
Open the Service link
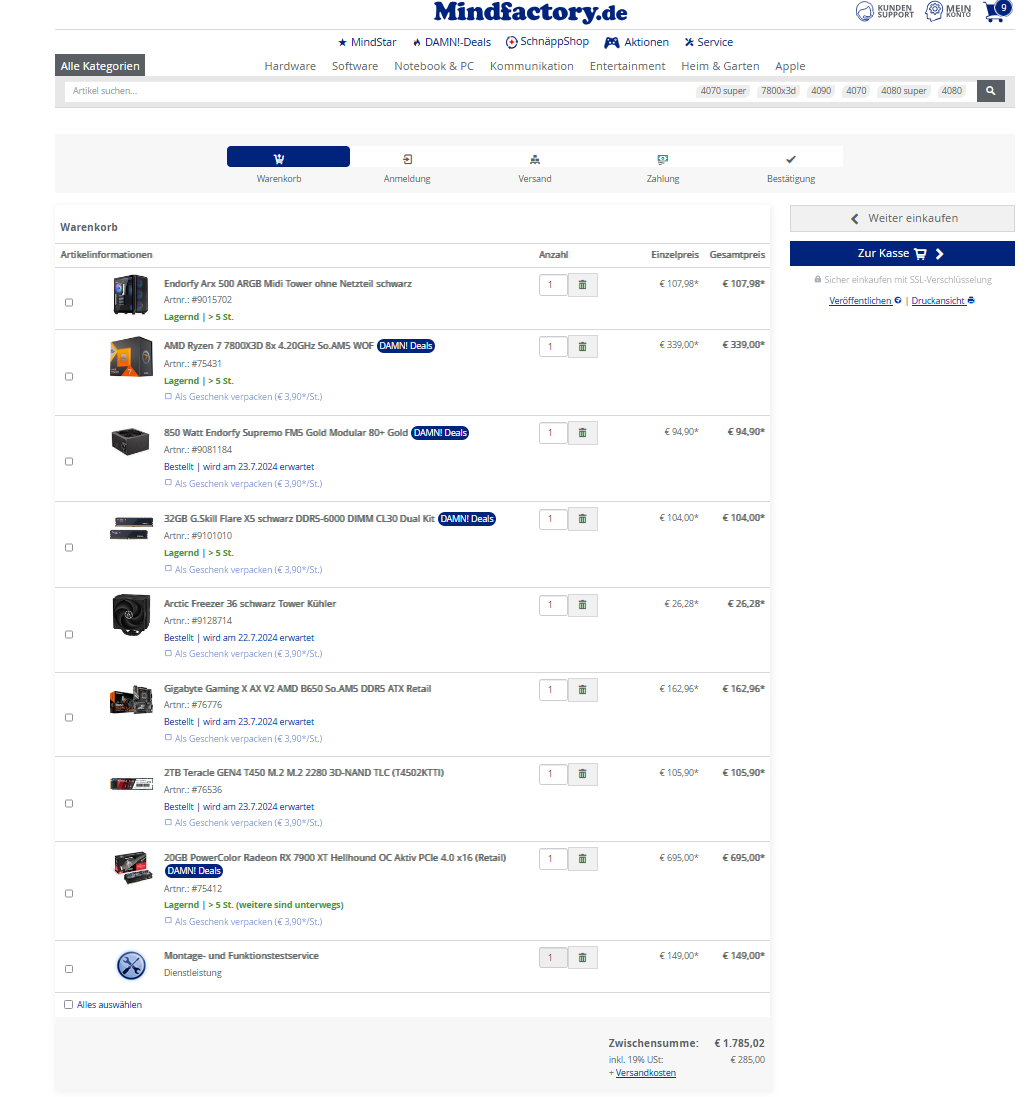tap(709, 42)
